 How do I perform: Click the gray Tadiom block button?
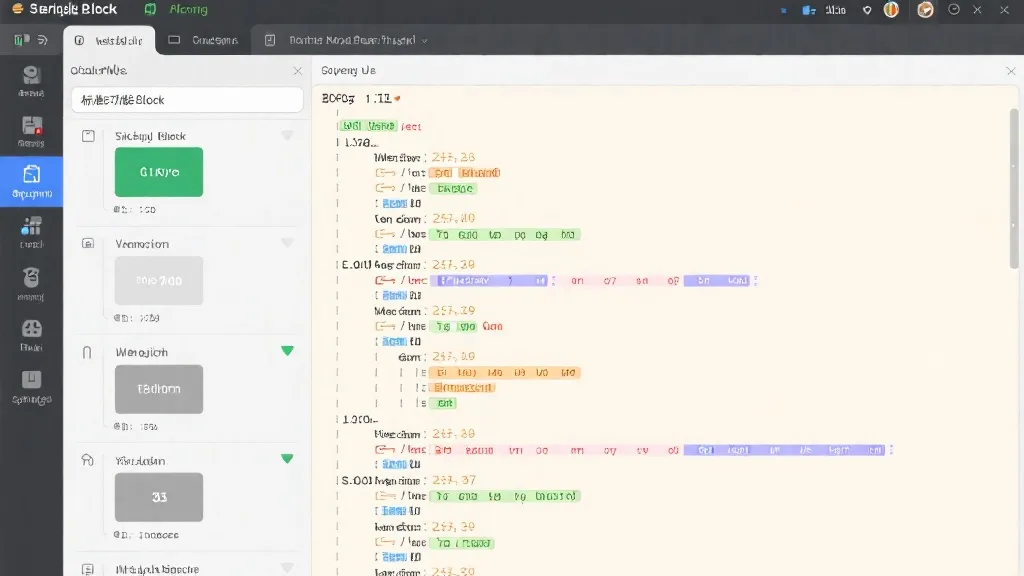click(159, 389)
